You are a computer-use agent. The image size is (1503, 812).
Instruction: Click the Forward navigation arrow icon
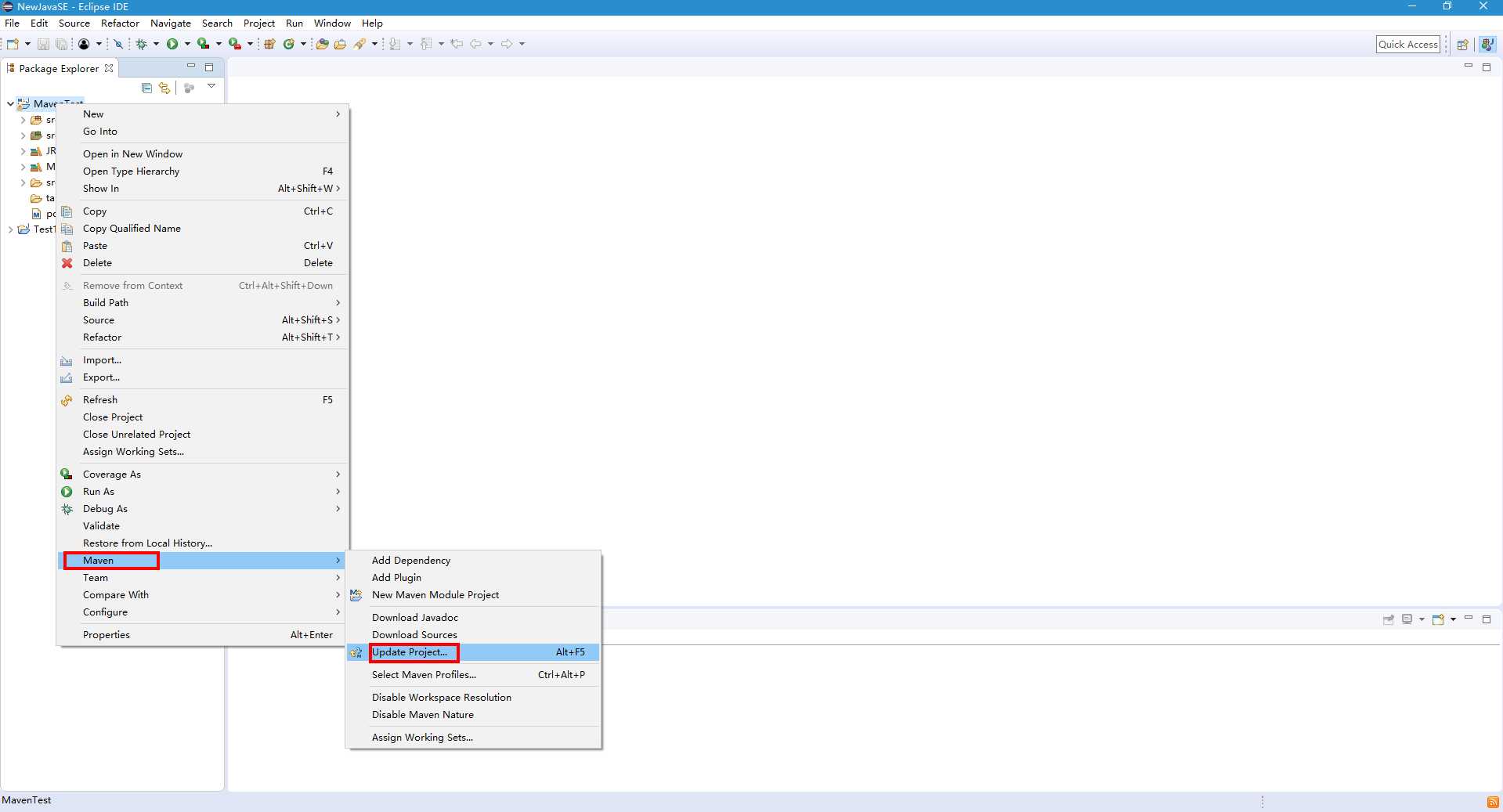(x=507, y=44)
